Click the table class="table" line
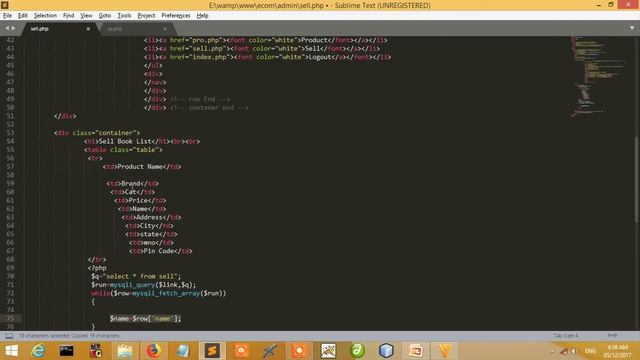The width and height of the screenshot is (640, 360). pos(123,150)
